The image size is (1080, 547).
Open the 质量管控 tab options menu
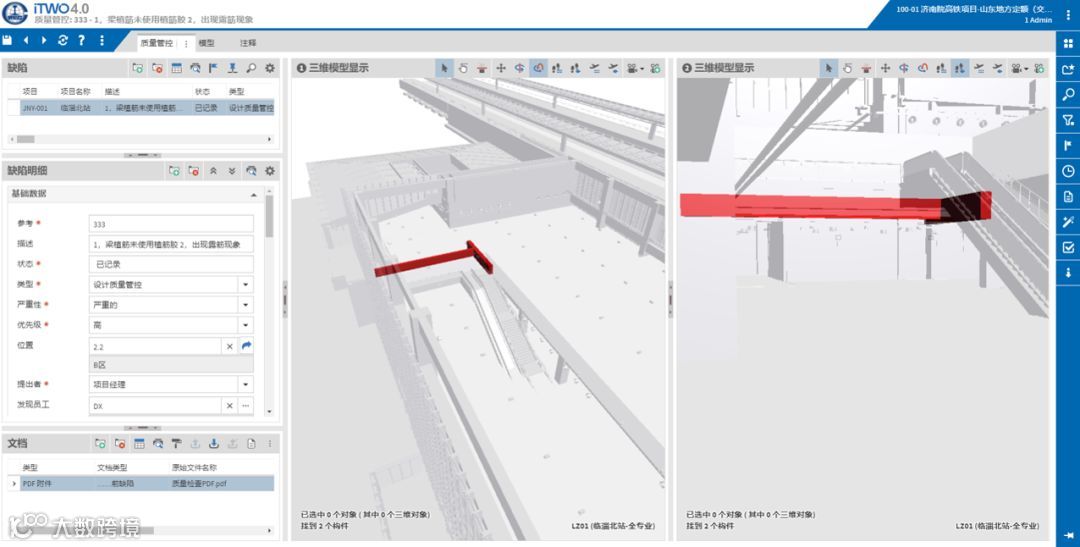coord(186,43)
